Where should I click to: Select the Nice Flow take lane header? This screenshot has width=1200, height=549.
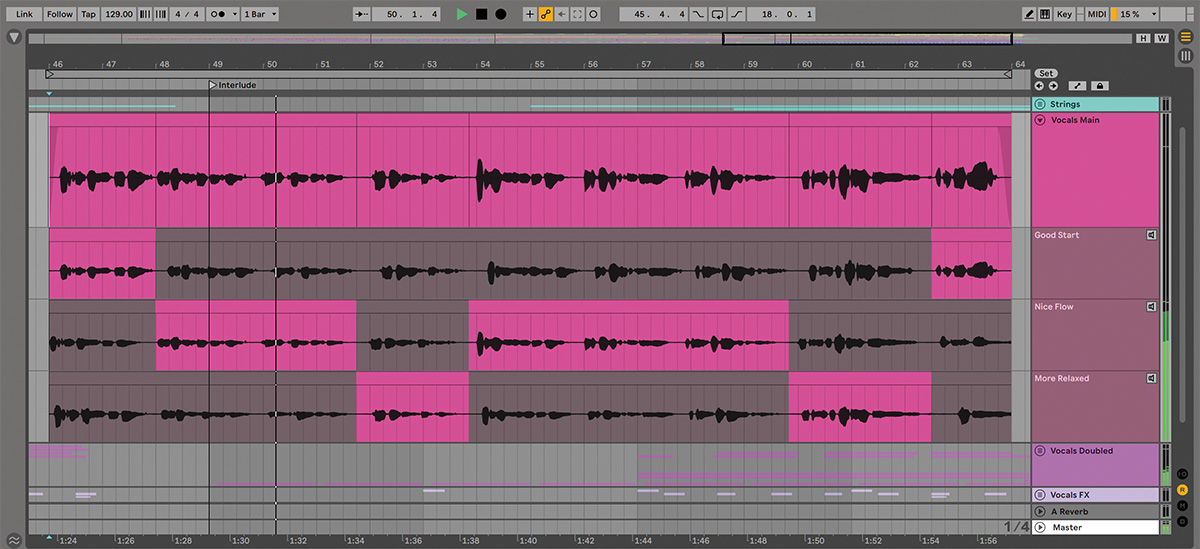[1095, 336]
